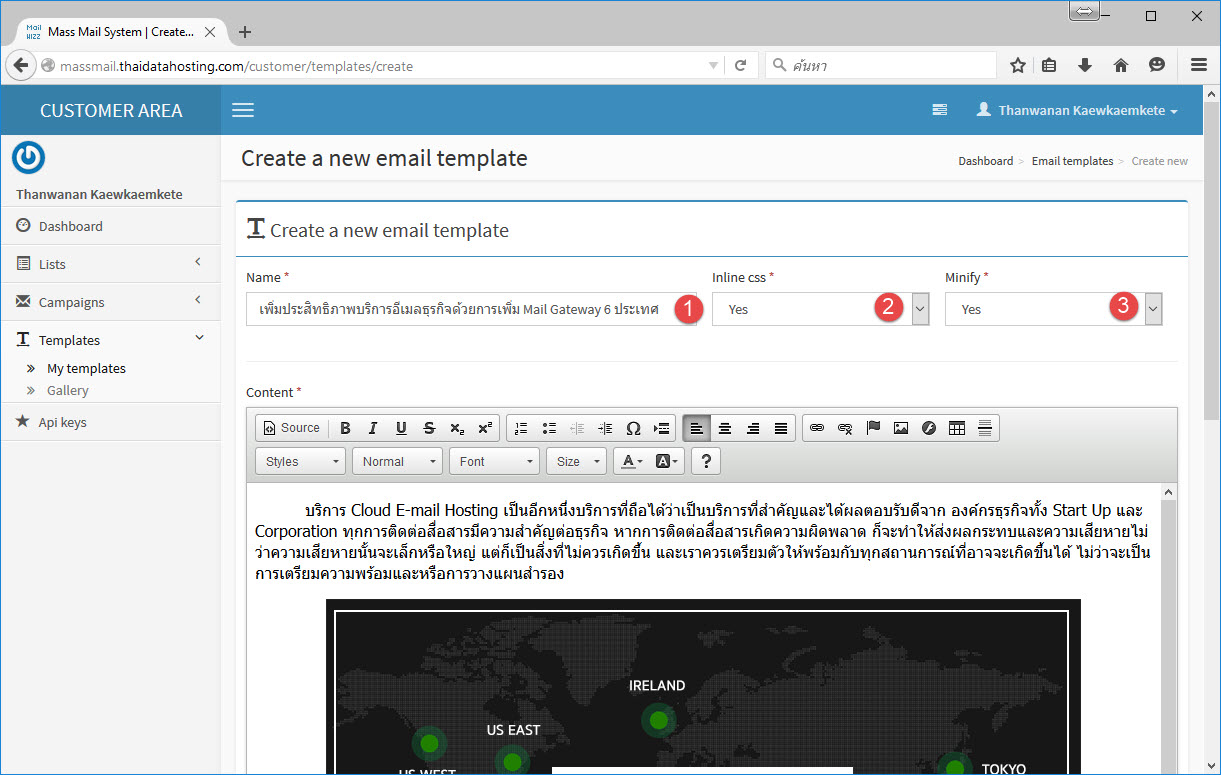Toggle the sidebar hamburger menu
This screenshot has height=775, width=1221.
243,110
